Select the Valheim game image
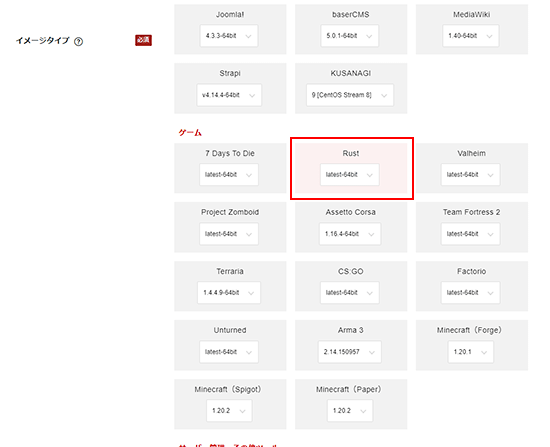Screen dimensions: 550x447 click(x=472, y=168)
